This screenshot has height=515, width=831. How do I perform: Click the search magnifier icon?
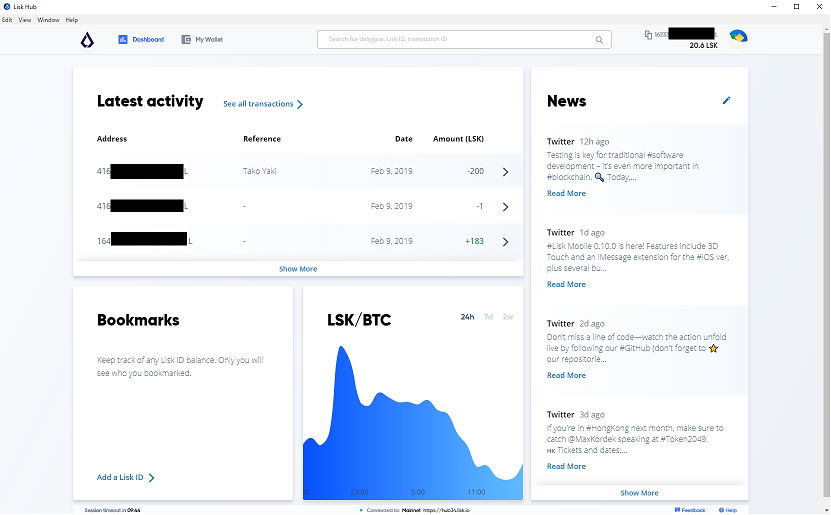click(x=600, y=40)
